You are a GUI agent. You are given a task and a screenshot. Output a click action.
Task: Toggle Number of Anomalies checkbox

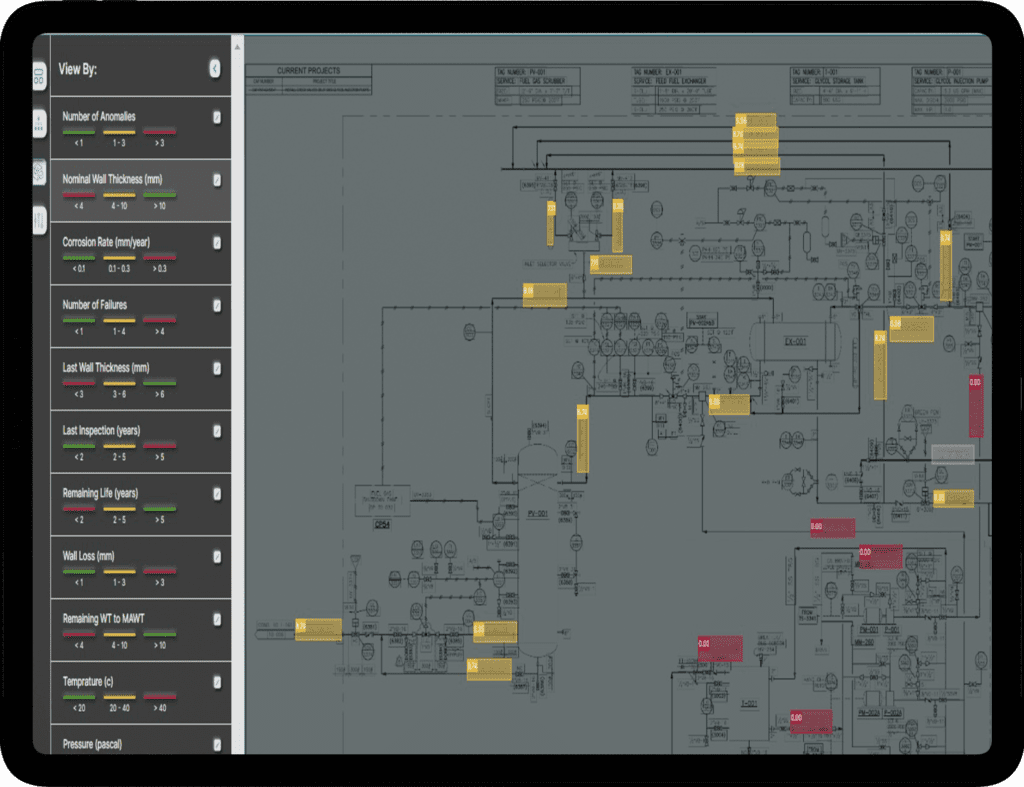click(217, 117)
